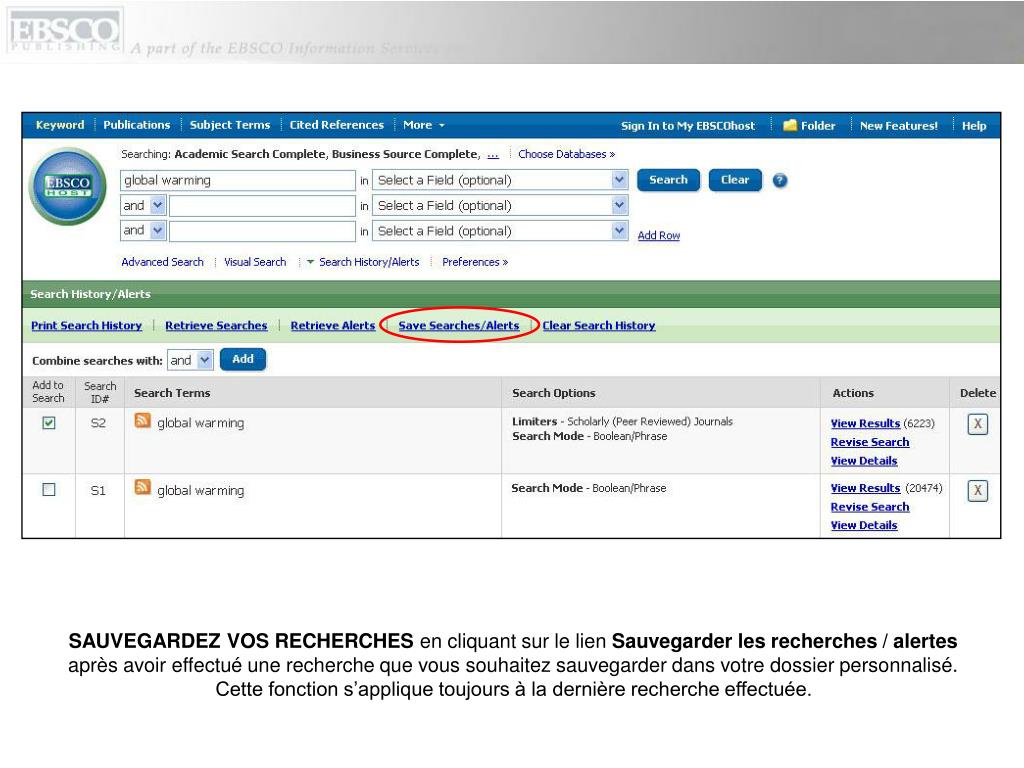1024x768 pixels.
Task: Click Save Searches/Alerts link
Action: click(459, 325)
